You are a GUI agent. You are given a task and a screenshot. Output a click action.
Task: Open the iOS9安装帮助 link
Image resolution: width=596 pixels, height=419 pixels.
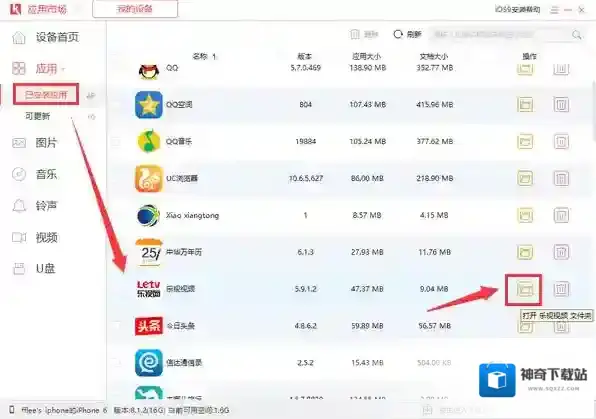coord(518,10)
